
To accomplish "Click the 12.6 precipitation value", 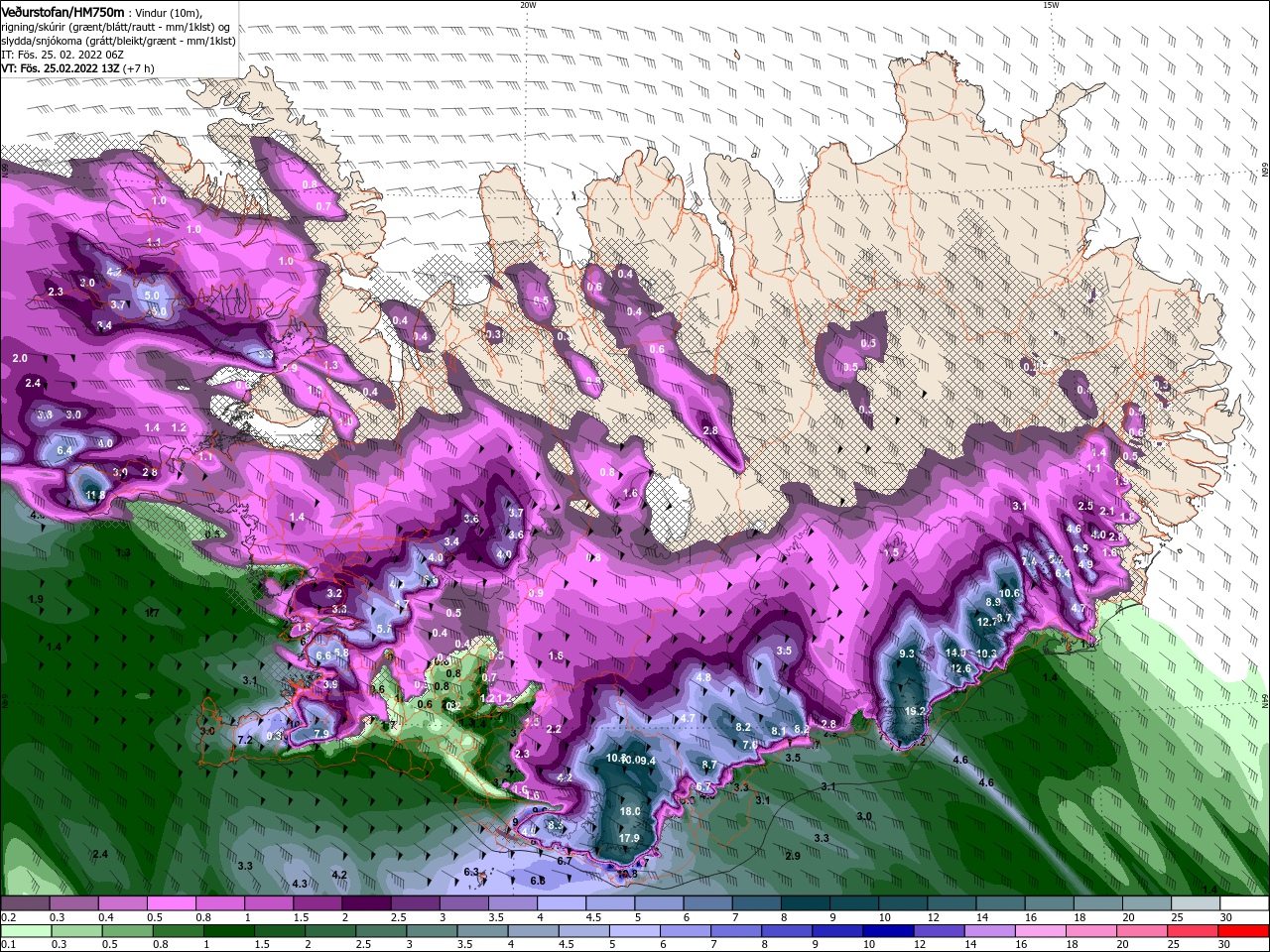I will tap(960, 668).
